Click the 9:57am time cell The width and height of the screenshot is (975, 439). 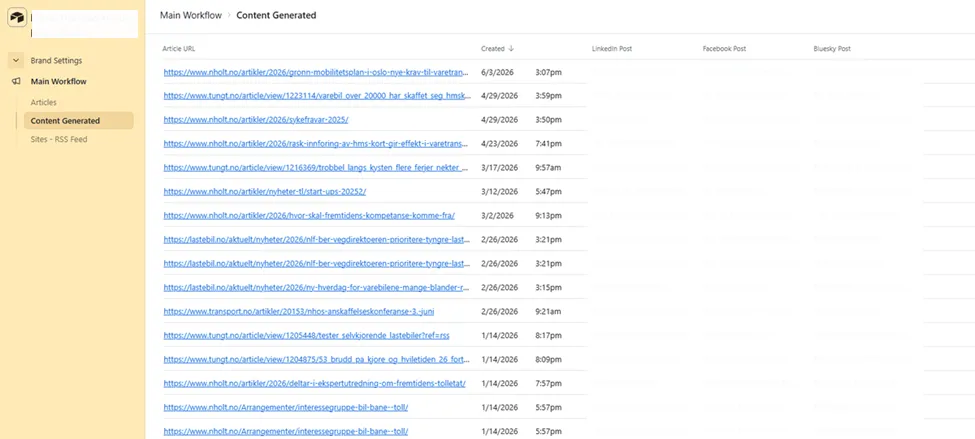coord(548,168)
